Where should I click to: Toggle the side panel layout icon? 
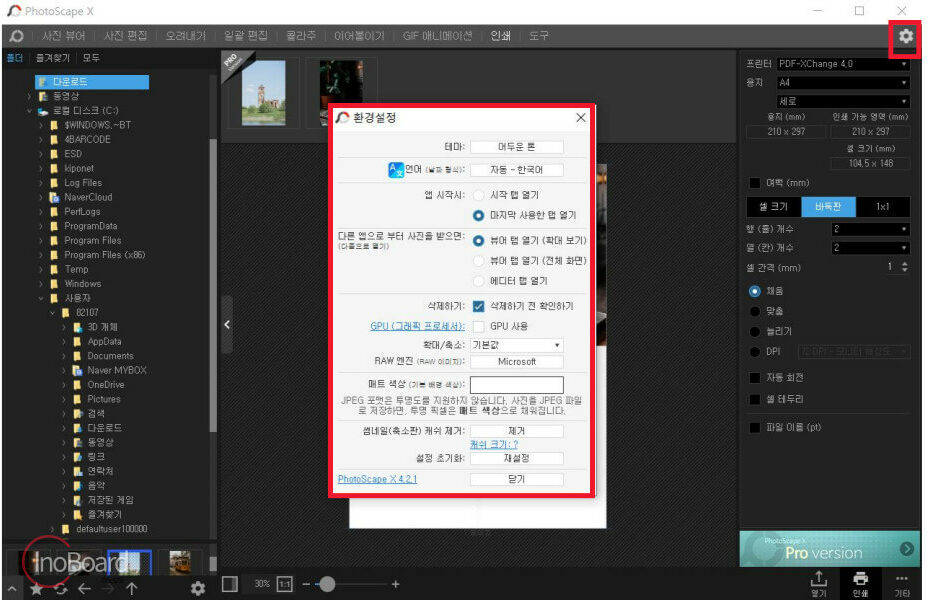[x=230, y=584]
